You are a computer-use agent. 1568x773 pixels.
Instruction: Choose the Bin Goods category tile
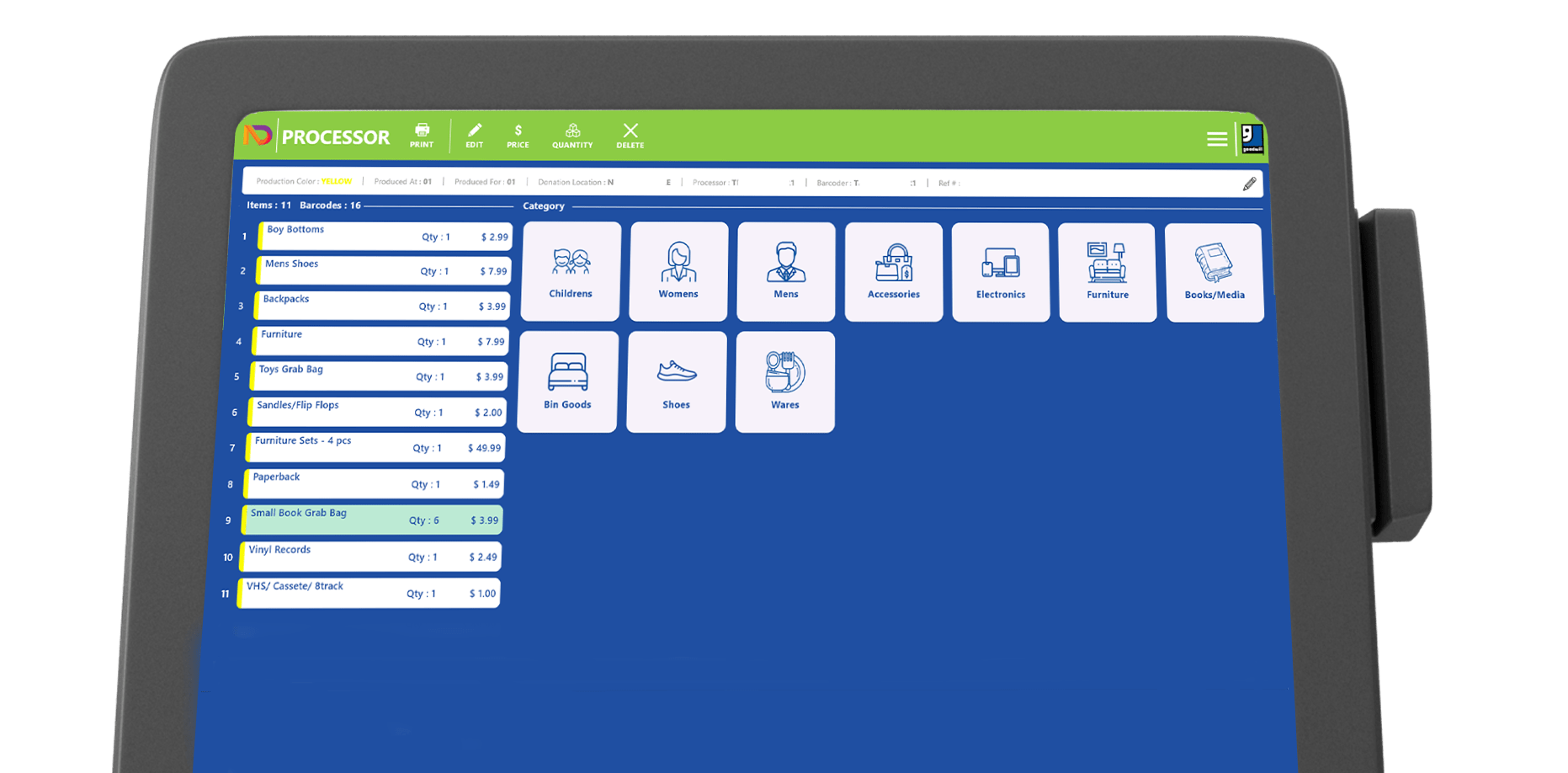pos(568,381)
